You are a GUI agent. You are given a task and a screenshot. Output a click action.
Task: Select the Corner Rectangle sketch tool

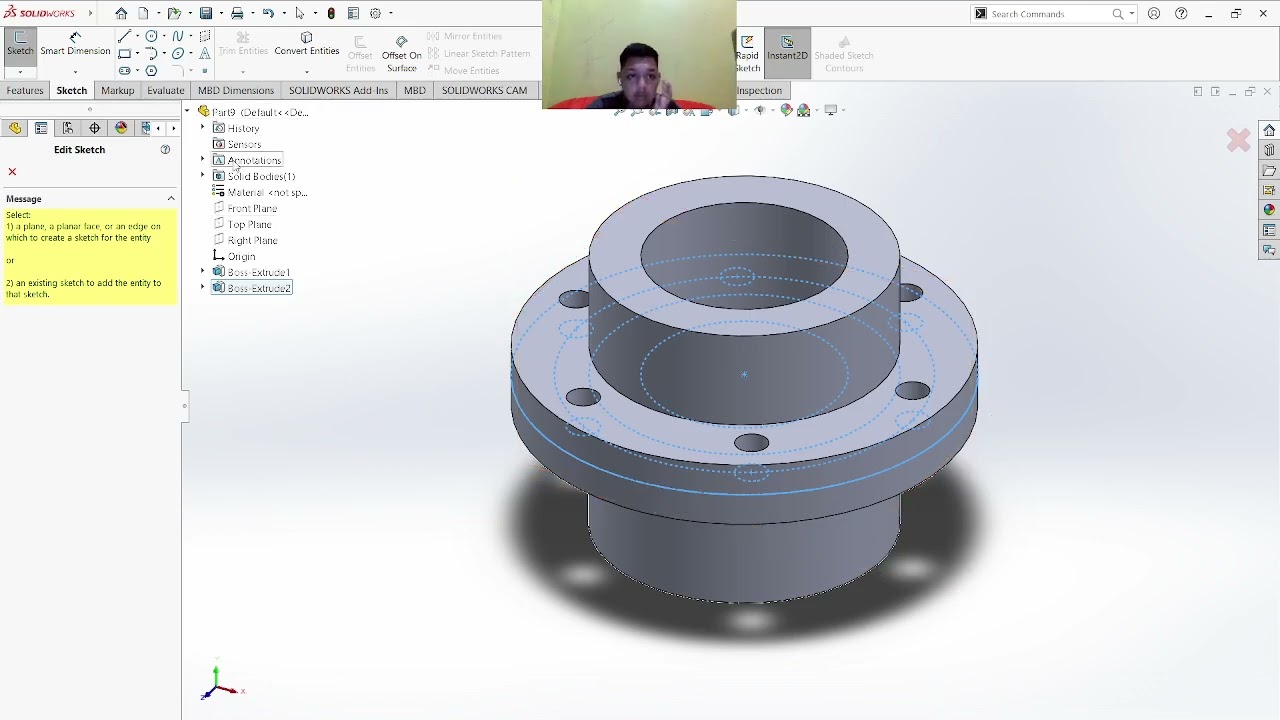(x=124, y=53)
